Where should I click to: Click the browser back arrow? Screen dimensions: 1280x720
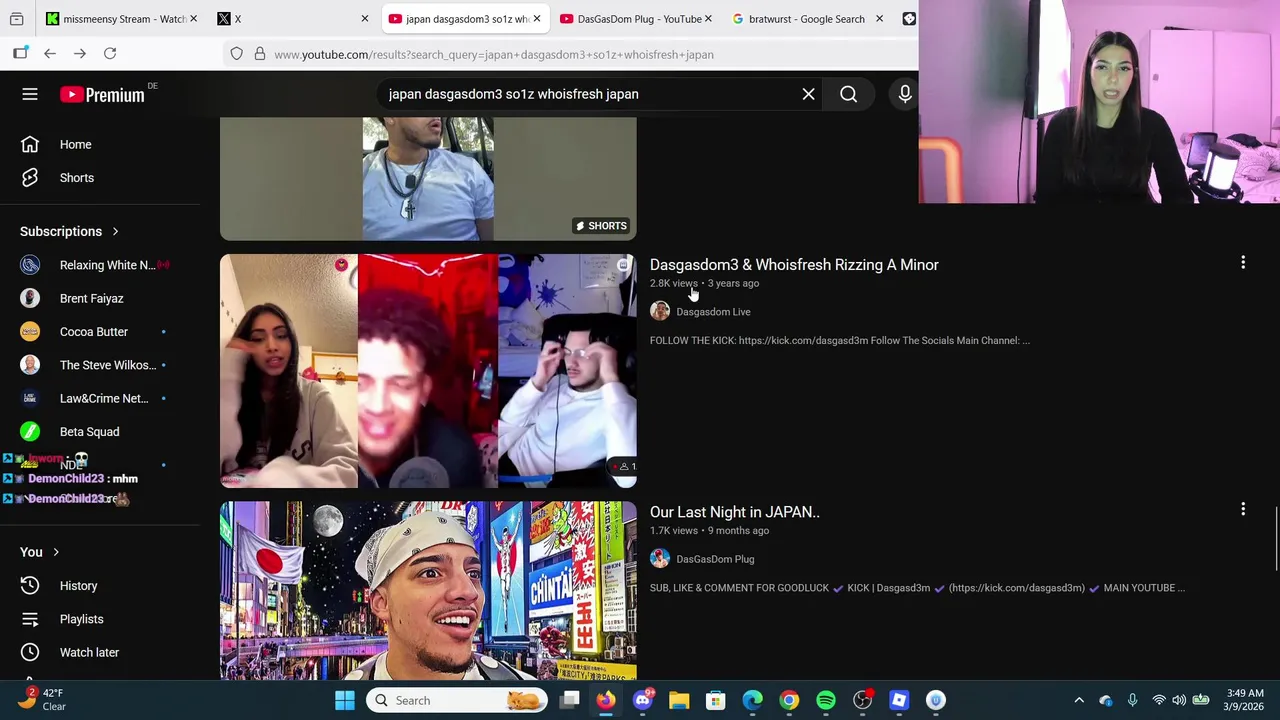(x=50, y=54)
